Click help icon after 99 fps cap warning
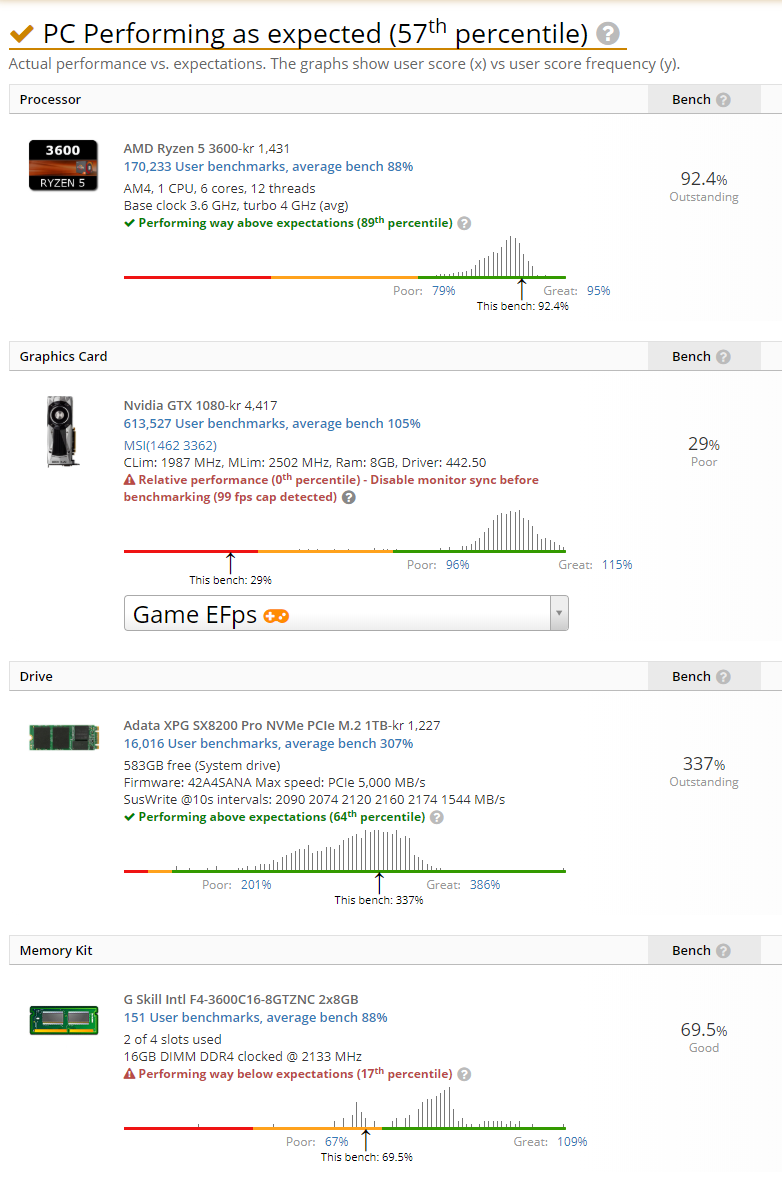 coord(348,498)
